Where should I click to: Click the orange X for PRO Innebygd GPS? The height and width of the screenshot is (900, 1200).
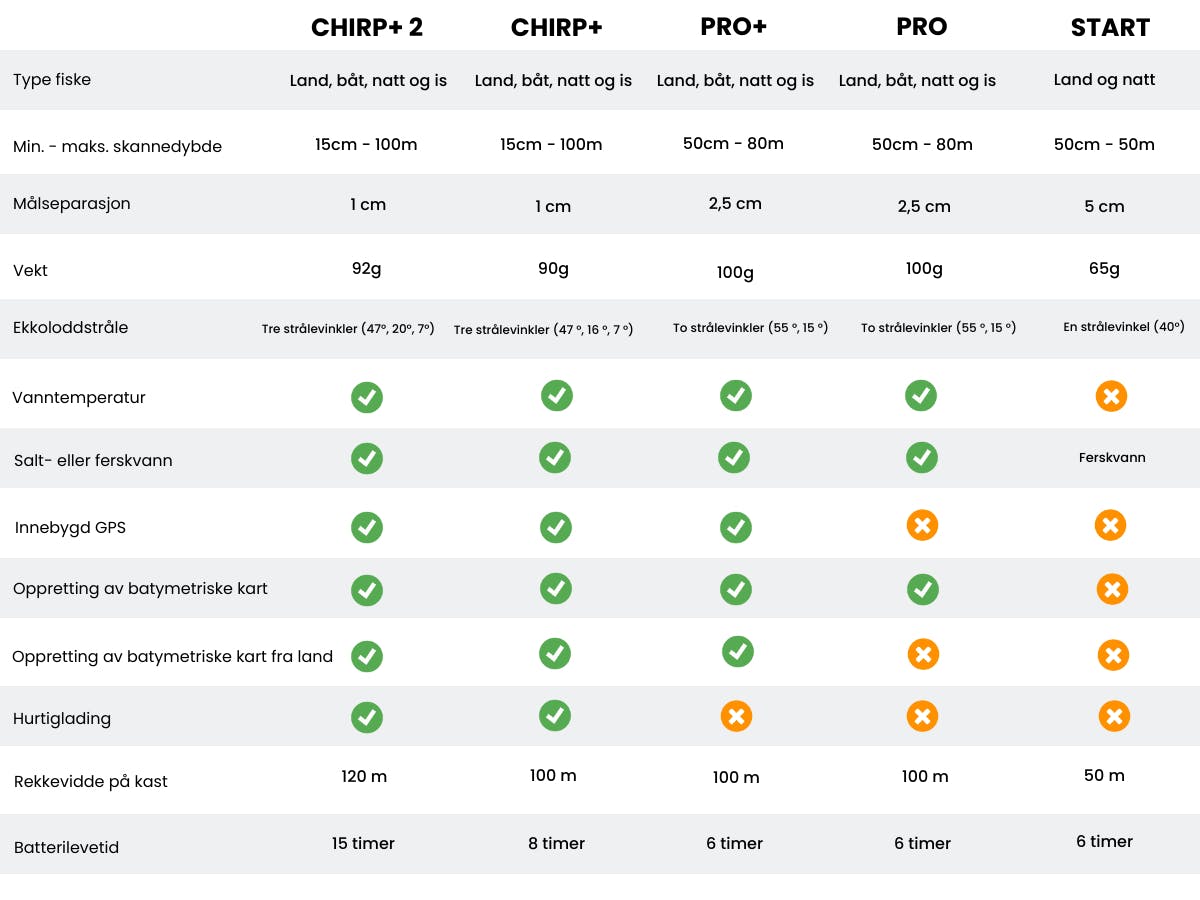click(923, 525)
